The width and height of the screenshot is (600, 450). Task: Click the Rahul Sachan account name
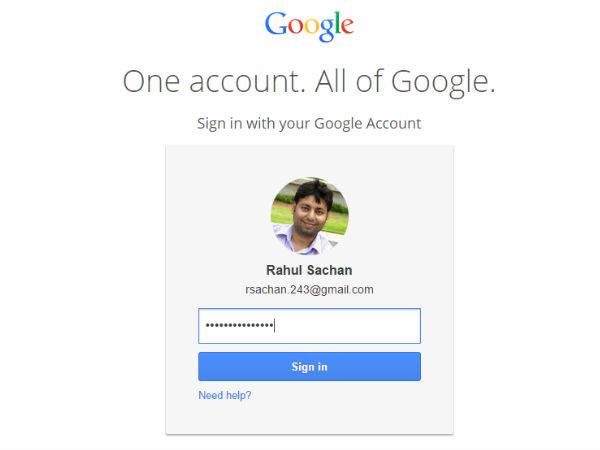pos(309,271)
